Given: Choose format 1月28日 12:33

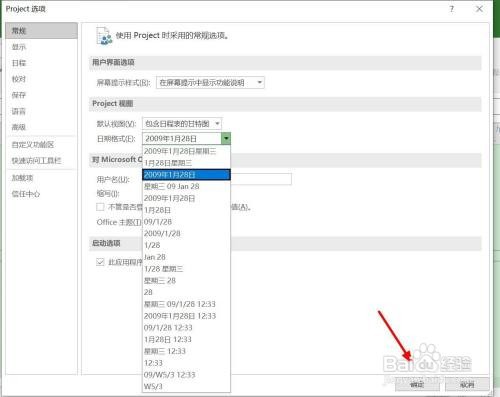Looking at the screenshot, I should pos(186,339).
